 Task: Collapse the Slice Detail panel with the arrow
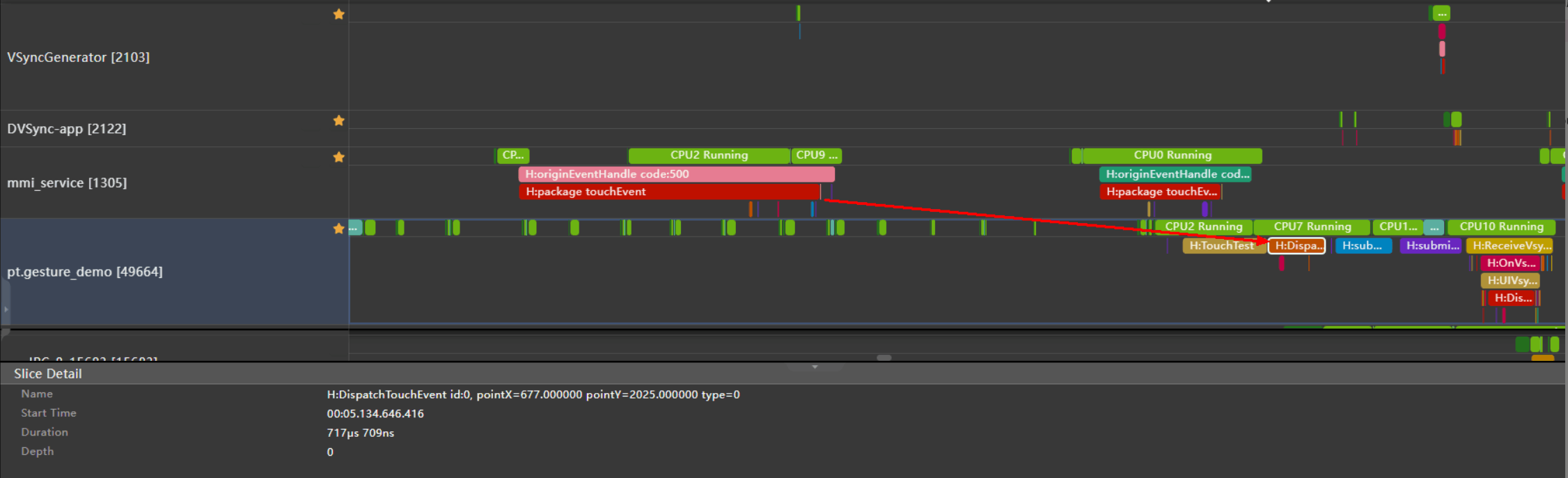point(815,367)
